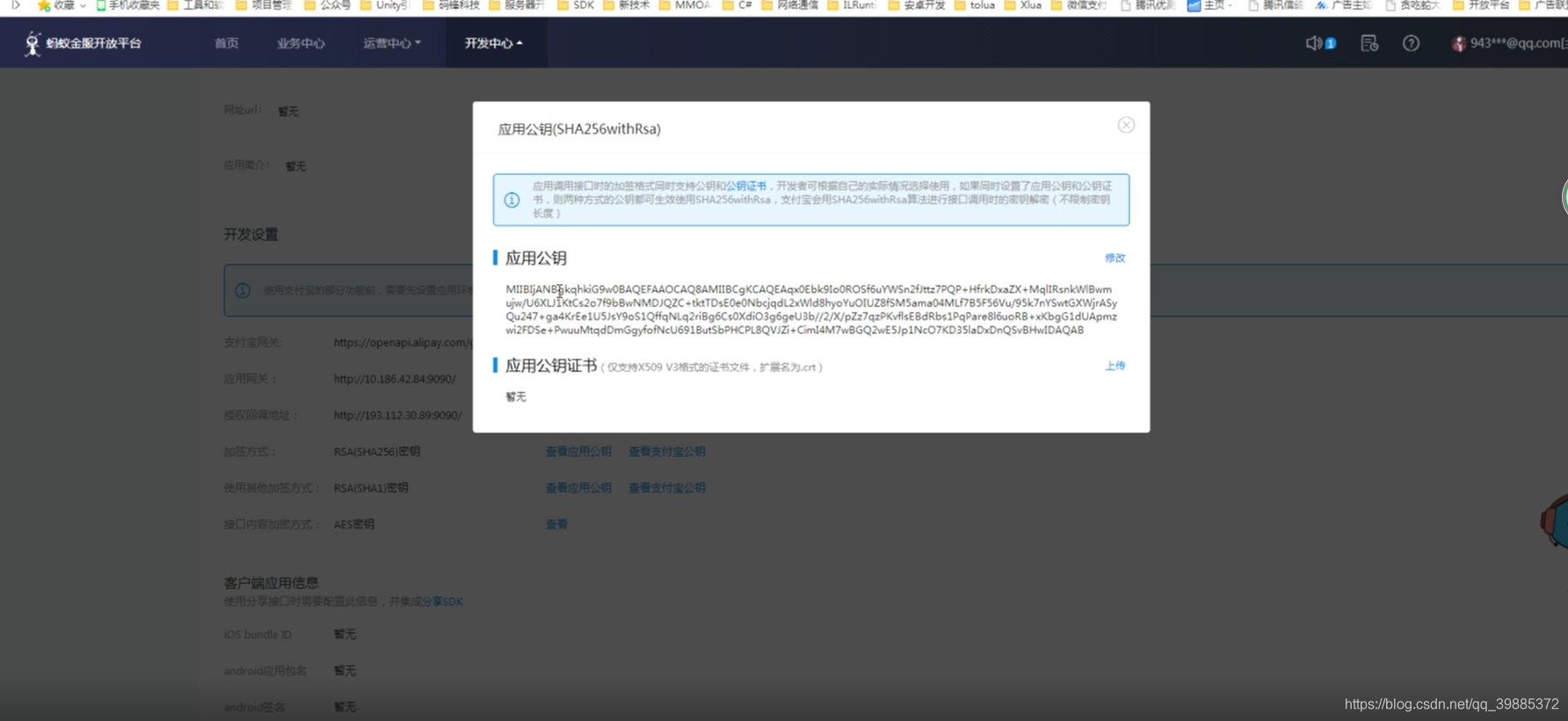The image size is (1568, 721).
Task: Open the speaker notifications icon with badge
Action: [x=1320, y=43]
